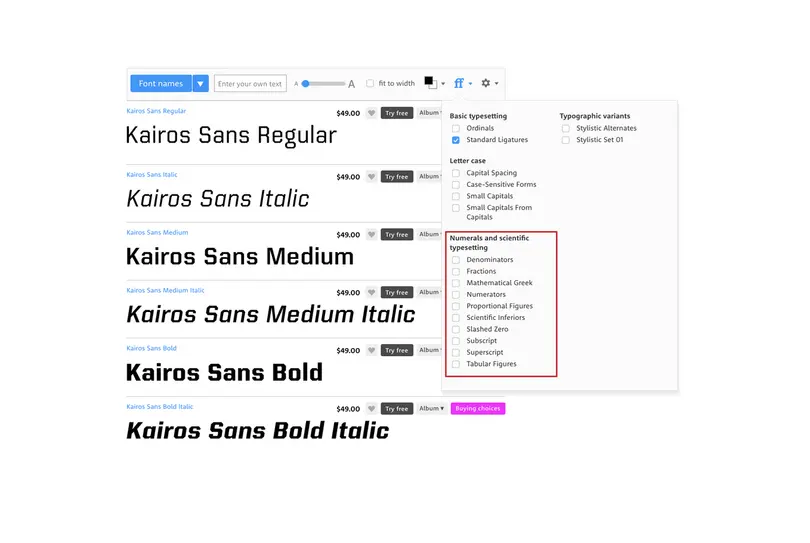Screen dimensions: 810x543
Task: Expand the Font names dropdown arrow
Action: tap(200, 84)
